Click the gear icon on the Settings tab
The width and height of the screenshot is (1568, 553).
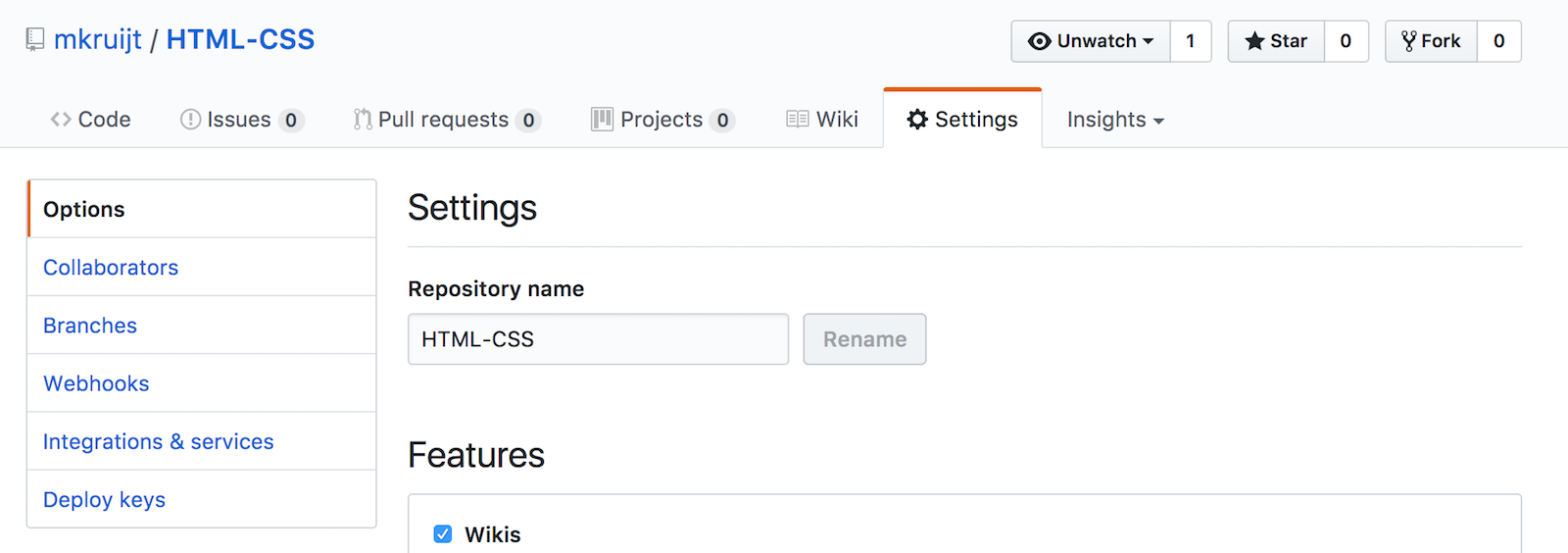(x=917, y=120)
